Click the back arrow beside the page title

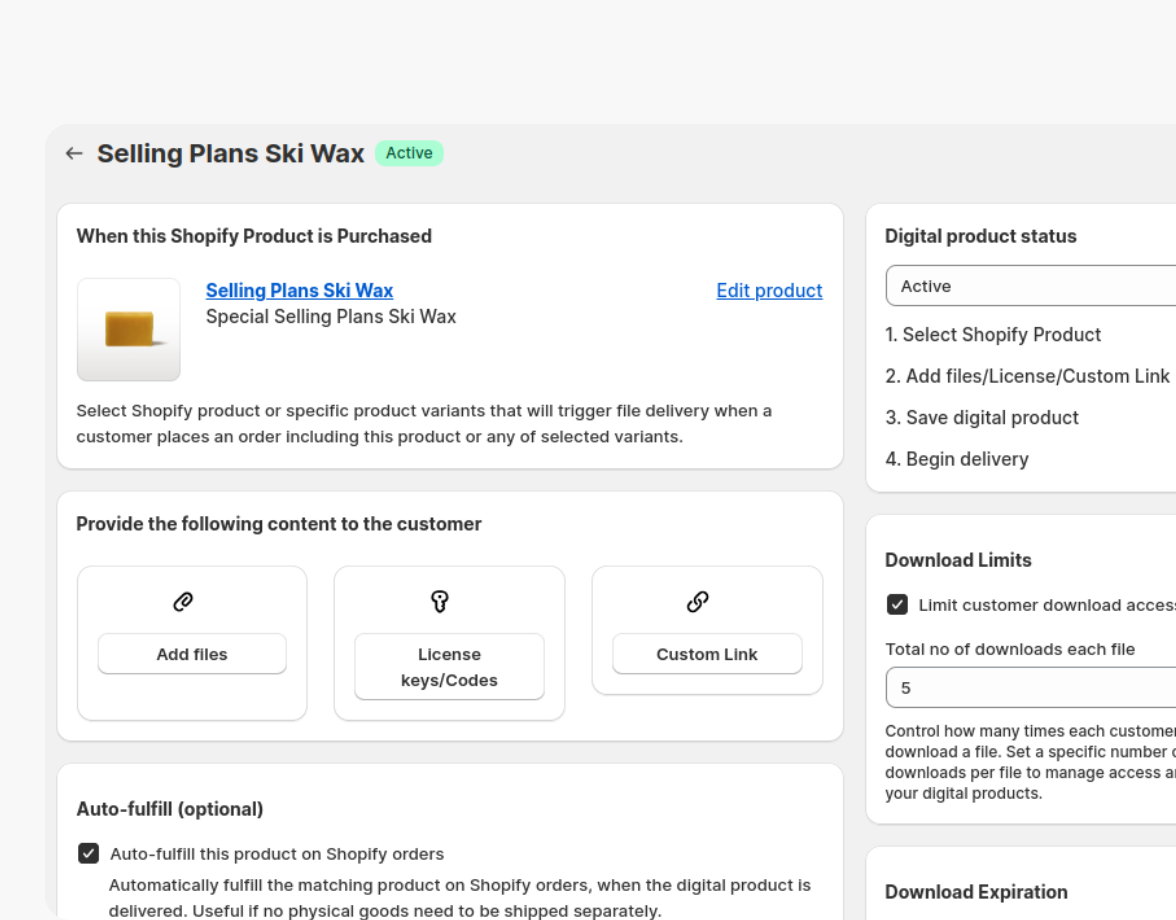(74, 153)
